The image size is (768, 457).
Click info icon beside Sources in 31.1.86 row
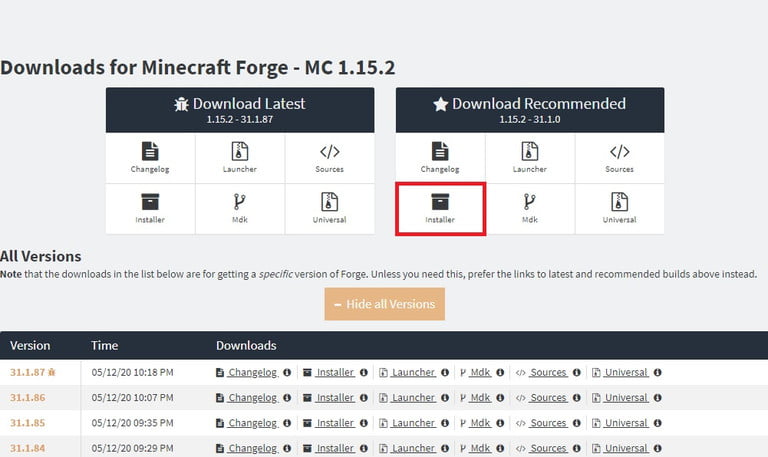coord(576,398)
